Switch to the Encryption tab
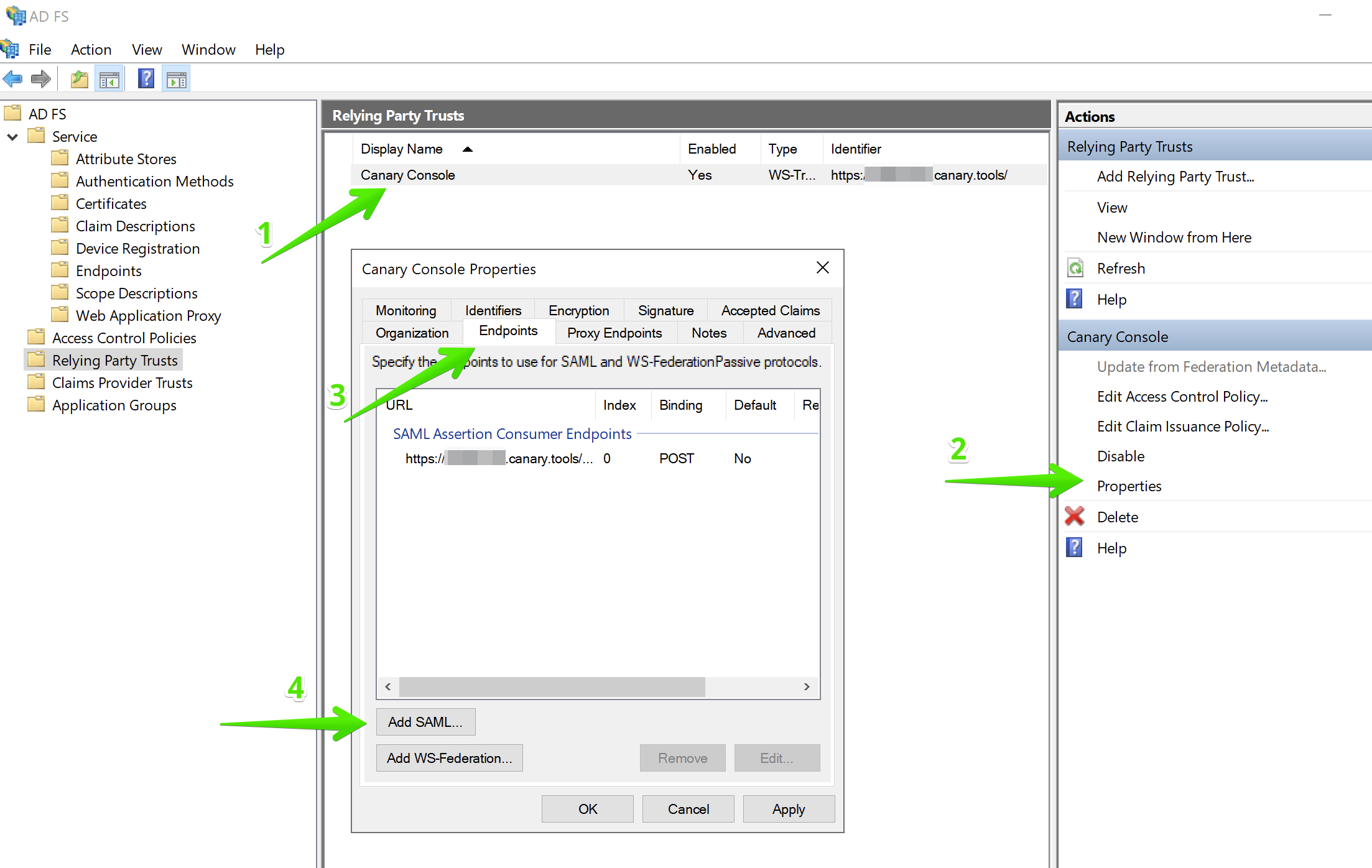The width and height of the screenshot is (1372, 868). coord(579,310)
